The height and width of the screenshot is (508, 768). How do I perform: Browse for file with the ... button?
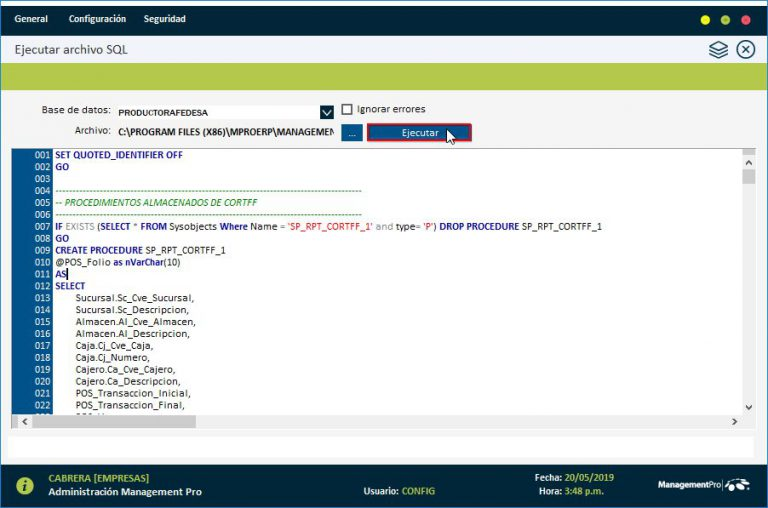352,133
